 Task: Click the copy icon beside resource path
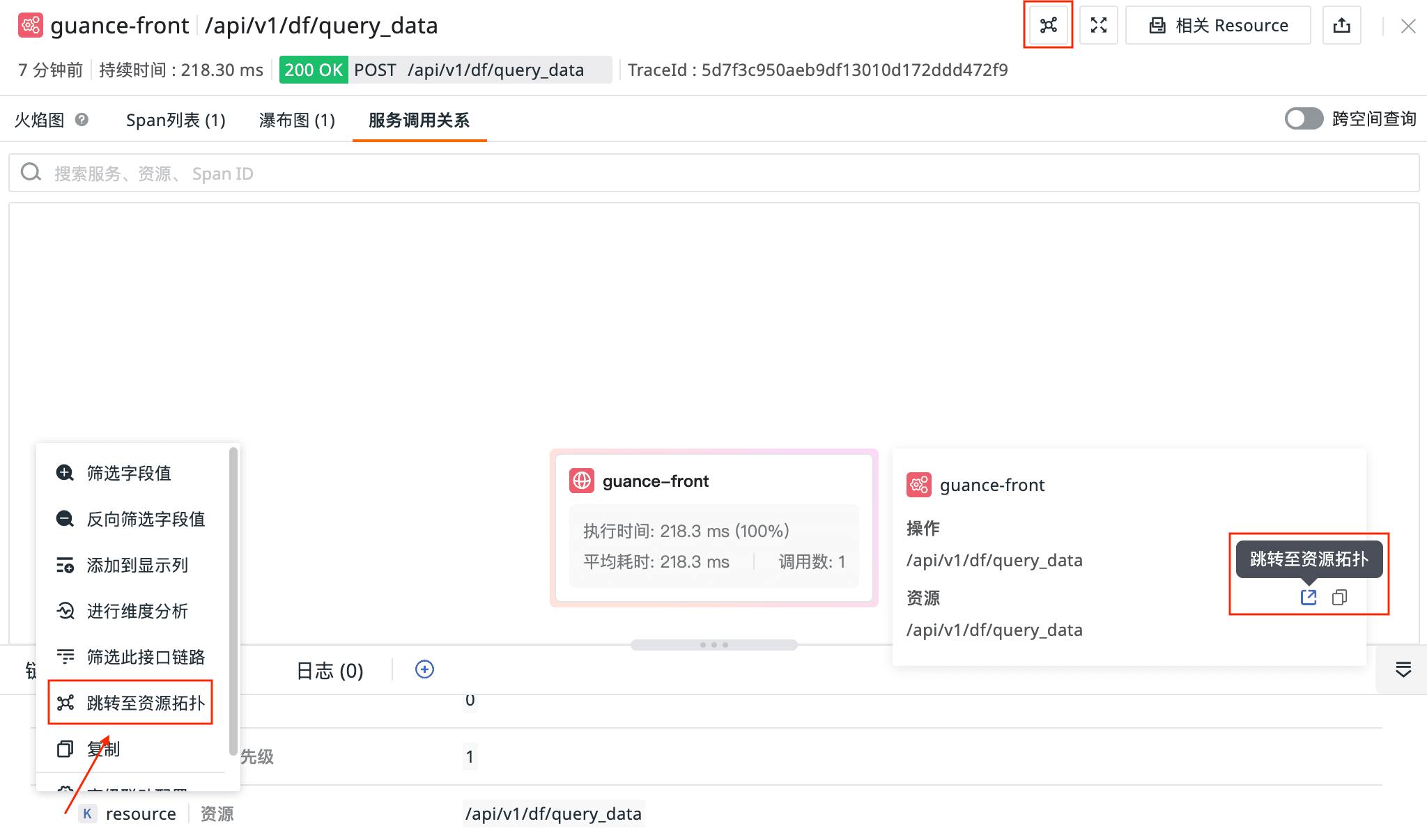pyautogui.click(x=1339, y=597)
